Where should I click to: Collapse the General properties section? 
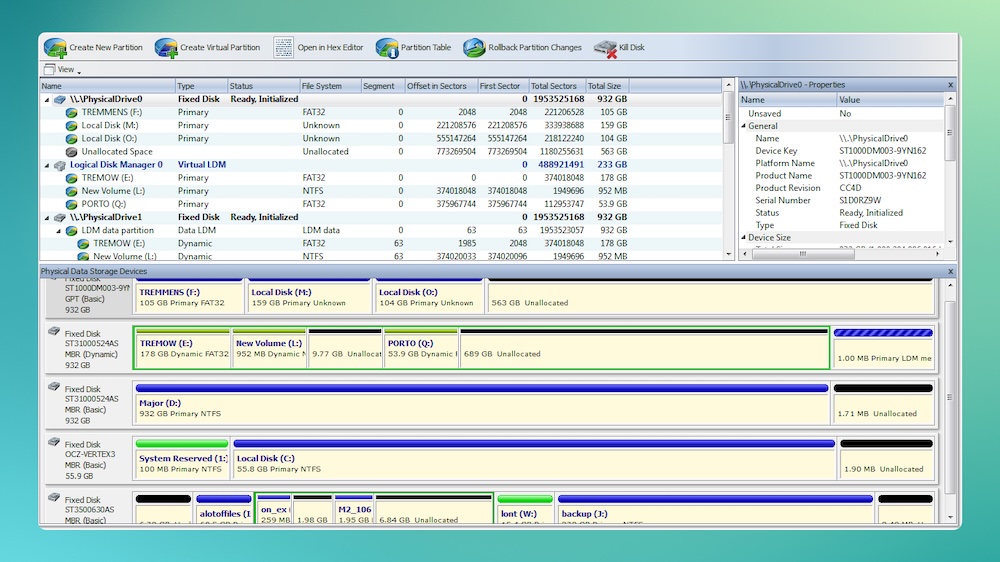[x=744, y=126]
